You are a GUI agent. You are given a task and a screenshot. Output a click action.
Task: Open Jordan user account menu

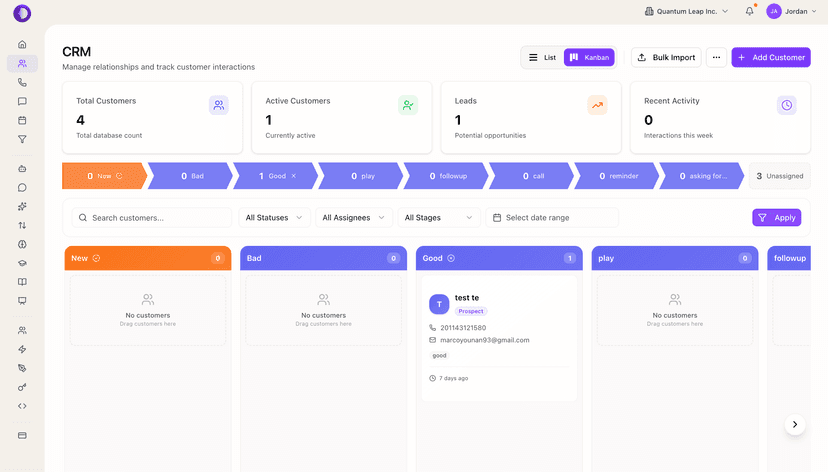(x=792, y=11)
